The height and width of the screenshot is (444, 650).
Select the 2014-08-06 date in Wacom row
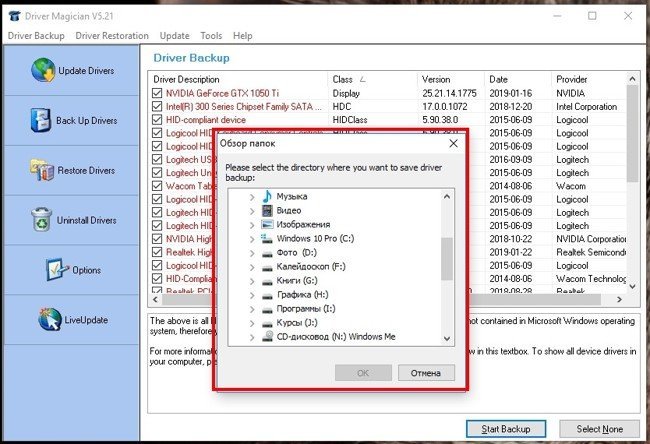[511, 186]
